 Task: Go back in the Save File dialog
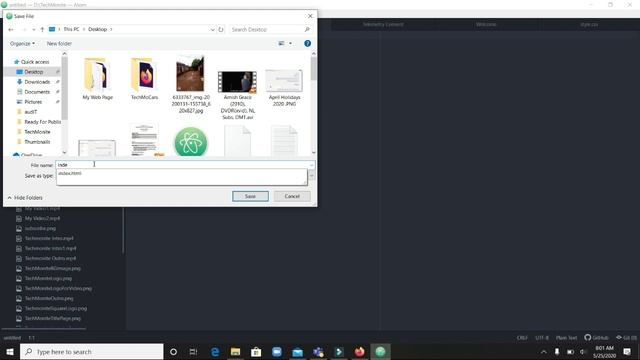click(11, 29)
